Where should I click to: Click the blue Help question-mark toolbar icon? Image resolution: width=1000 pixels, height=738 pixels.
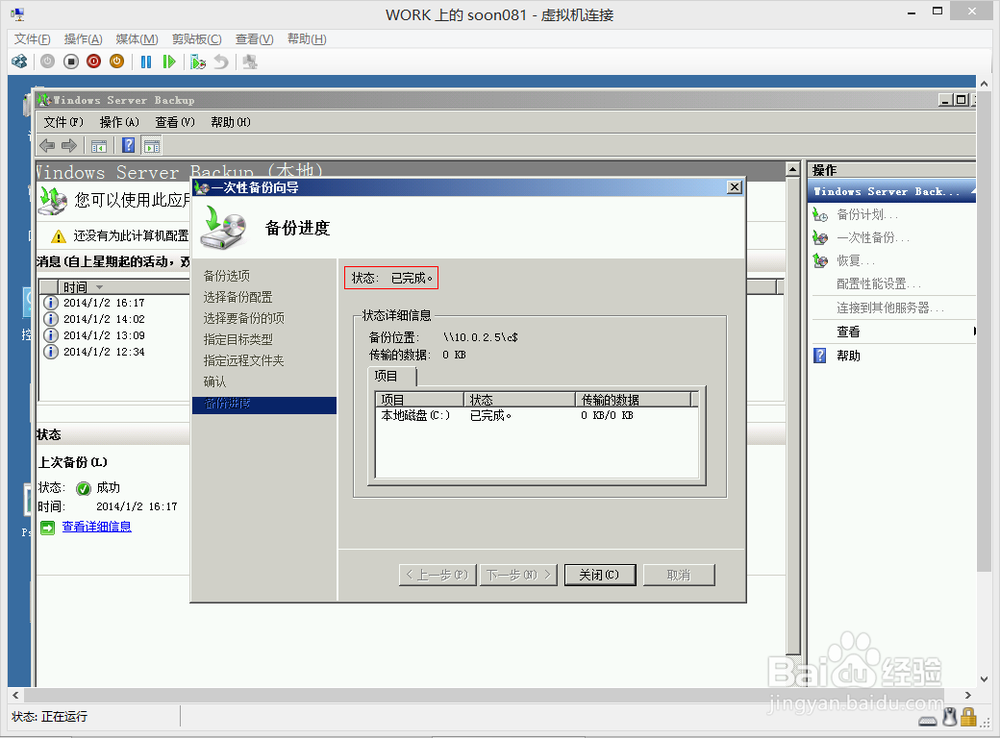click(128, 145)
